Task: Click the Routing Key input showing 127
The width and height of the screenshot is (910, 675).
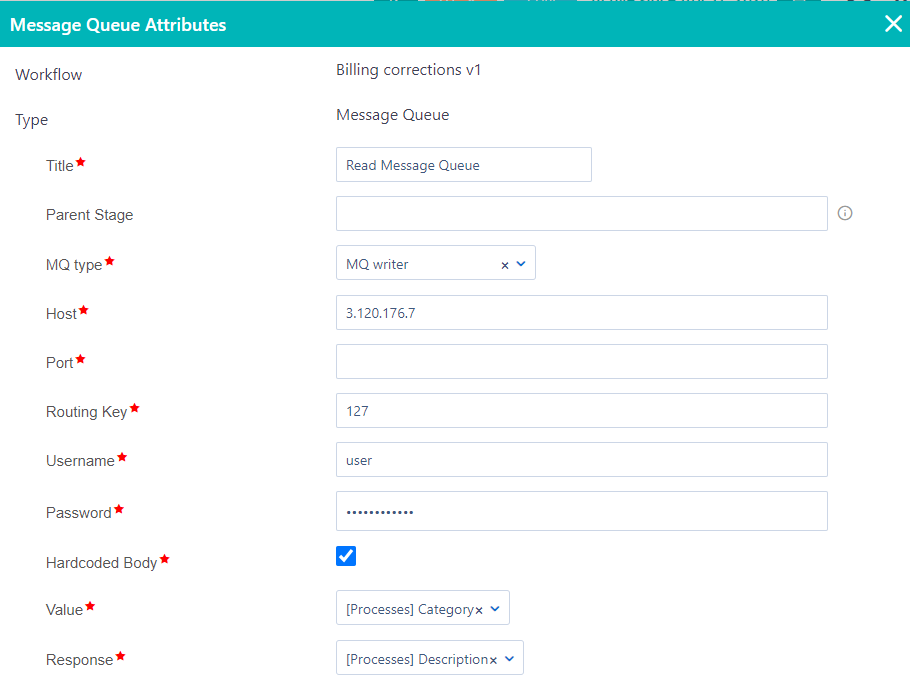Action: click(581, 410)
